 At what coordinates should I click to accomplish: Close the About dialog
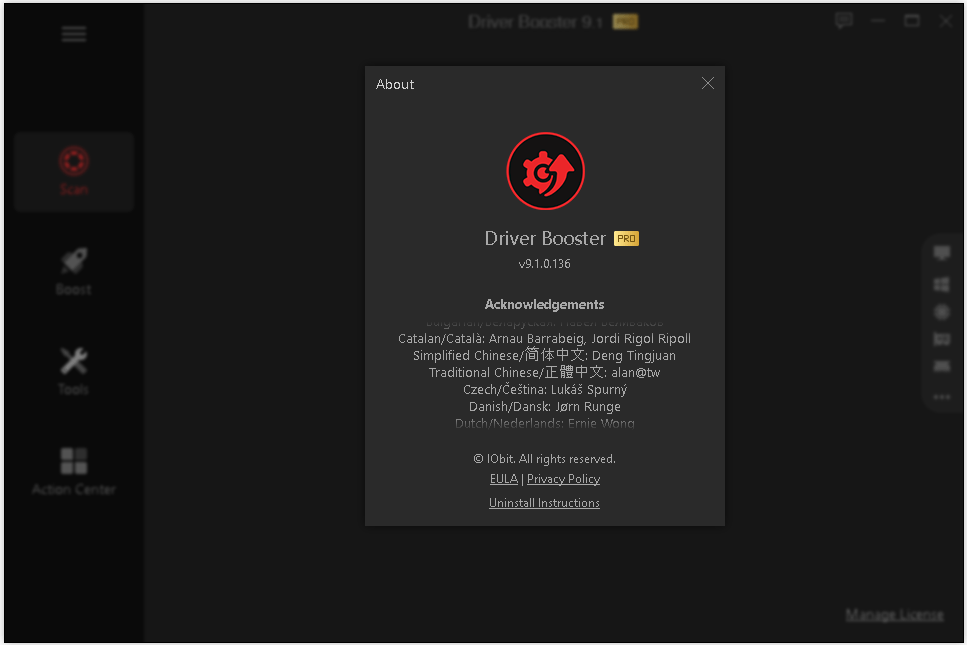pyautogui.click(x=707, y=83)
